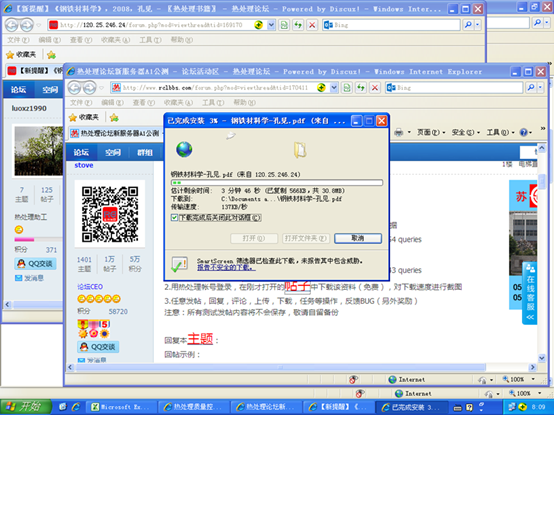The image size is (554, 523).
Task: Click front IE horizontal scrollbar
Action: coord(281,368)
